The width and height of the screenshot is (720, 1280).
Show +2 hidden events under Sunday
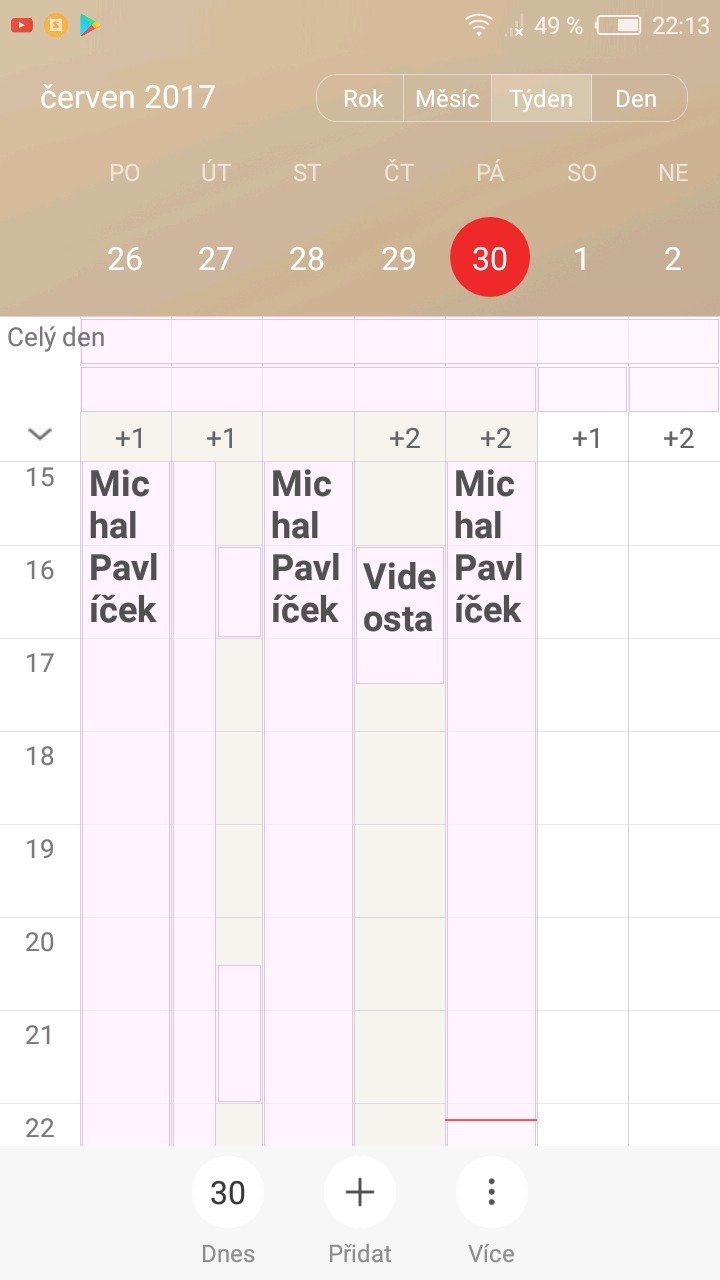pos(678,438)
